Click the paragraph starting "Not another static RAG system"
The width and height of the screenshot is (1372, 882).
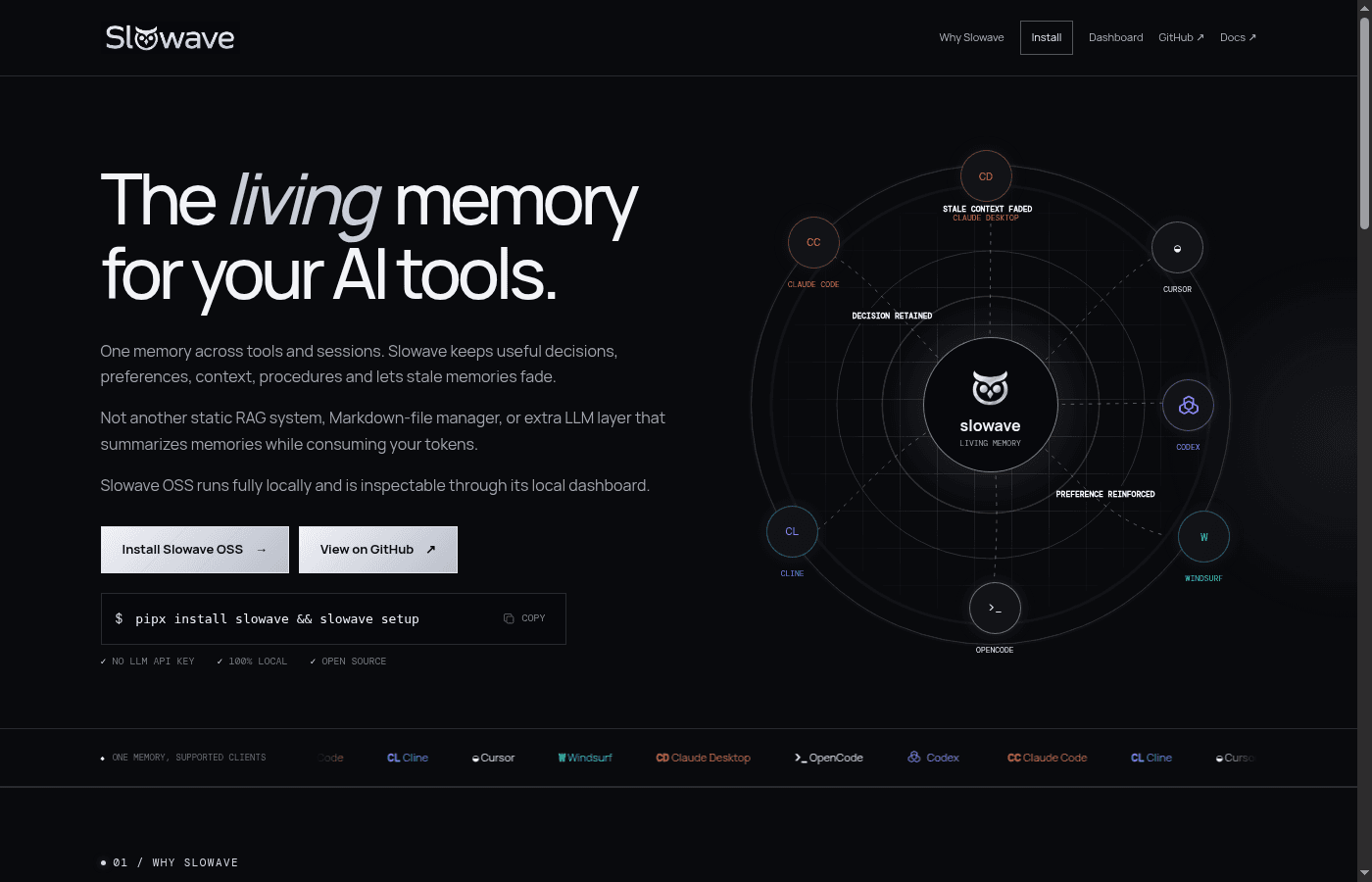[x=383, y=431]
